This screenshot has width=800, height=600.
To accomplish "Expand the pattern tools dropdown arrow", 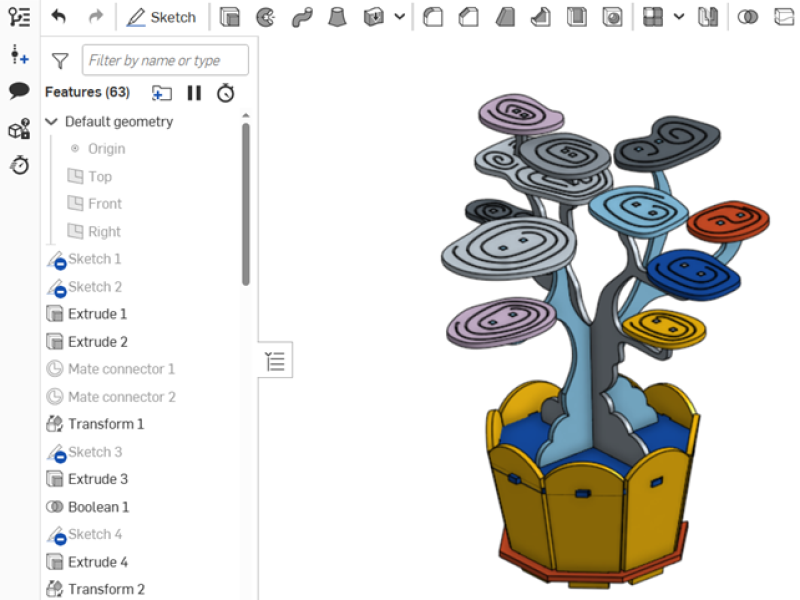I will (x=679, y=17).
